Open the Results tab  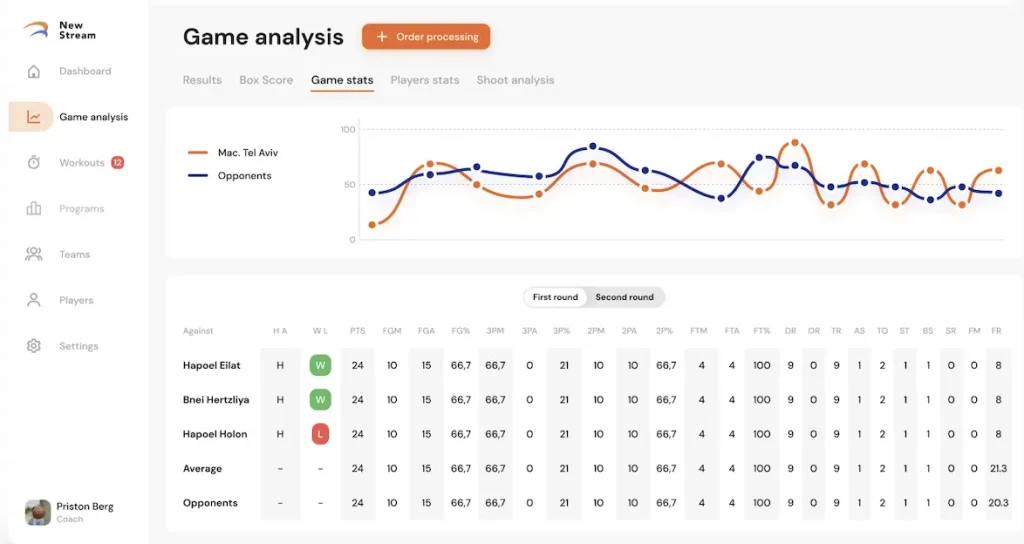point(202,80)
